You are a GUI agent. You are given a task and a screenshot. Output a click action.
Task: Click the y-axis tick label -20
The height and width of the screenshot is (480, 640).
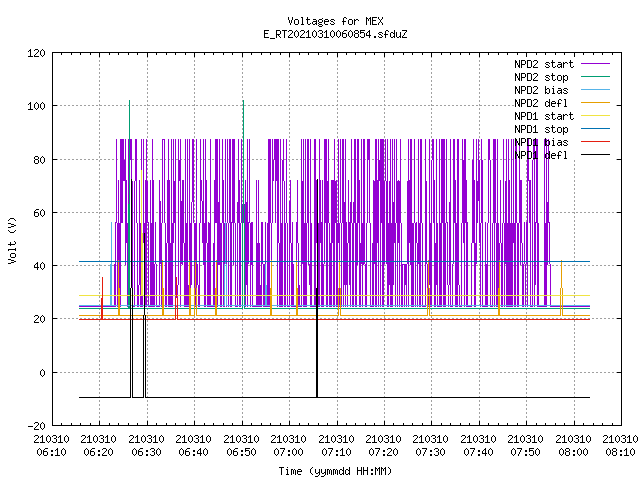pos(36,426)
